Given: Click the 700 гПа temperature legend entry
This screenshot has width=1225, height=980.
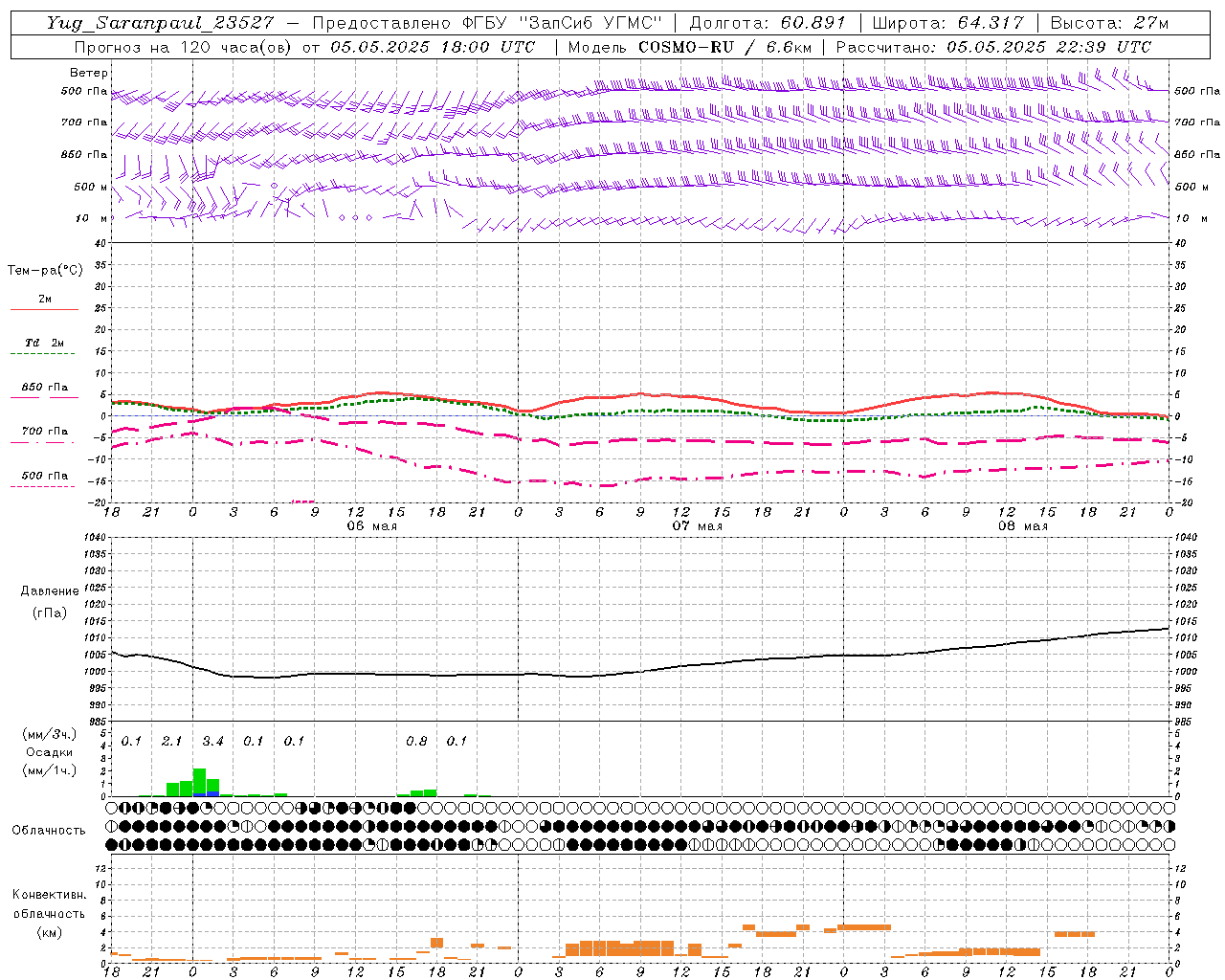Looking at the screenshot, I should [x=45, y=432].
